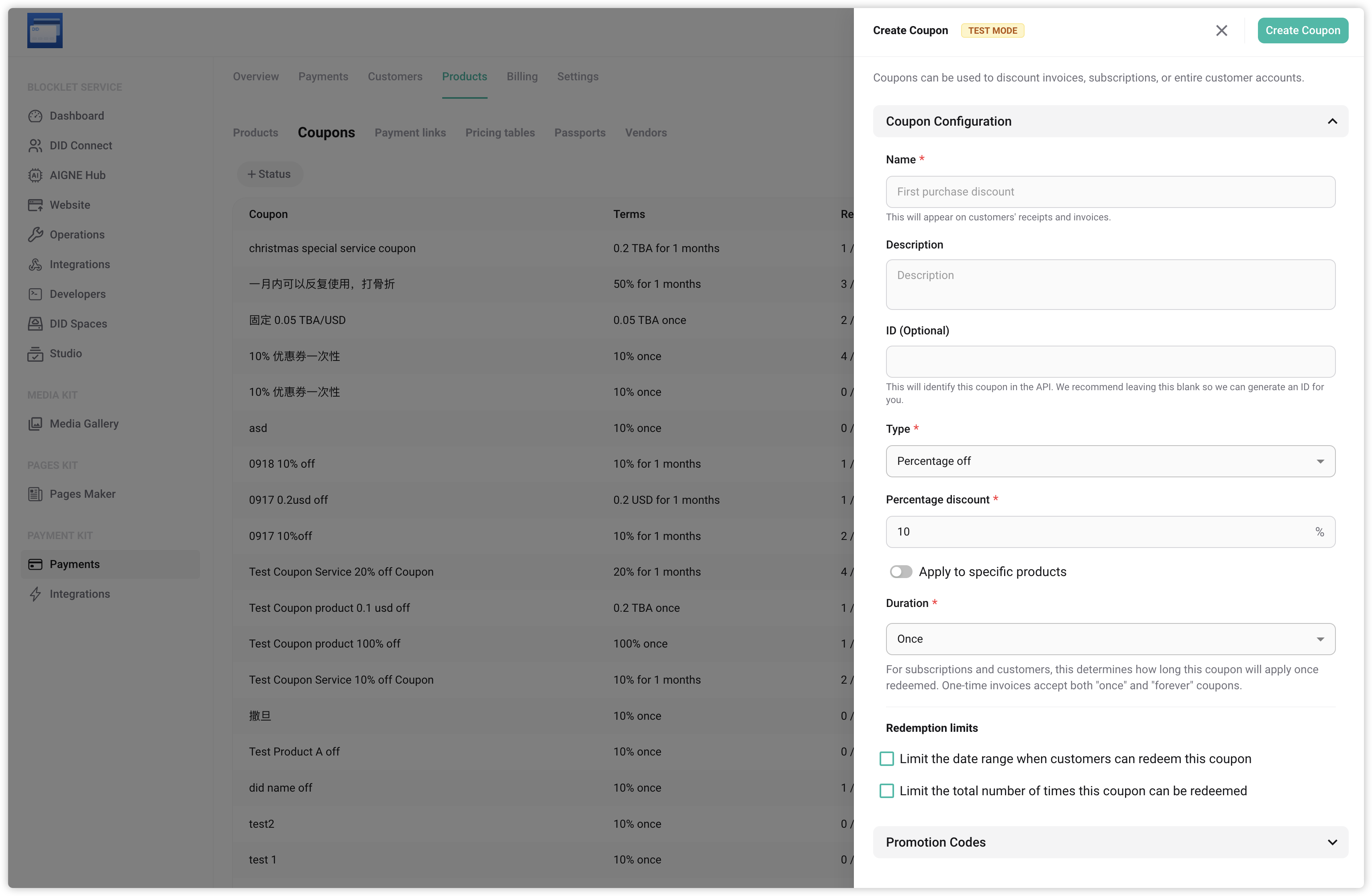Open the Duration dropdown set to Once
The width and height of the screenshot is (1372, 896).
(1110, 639)
